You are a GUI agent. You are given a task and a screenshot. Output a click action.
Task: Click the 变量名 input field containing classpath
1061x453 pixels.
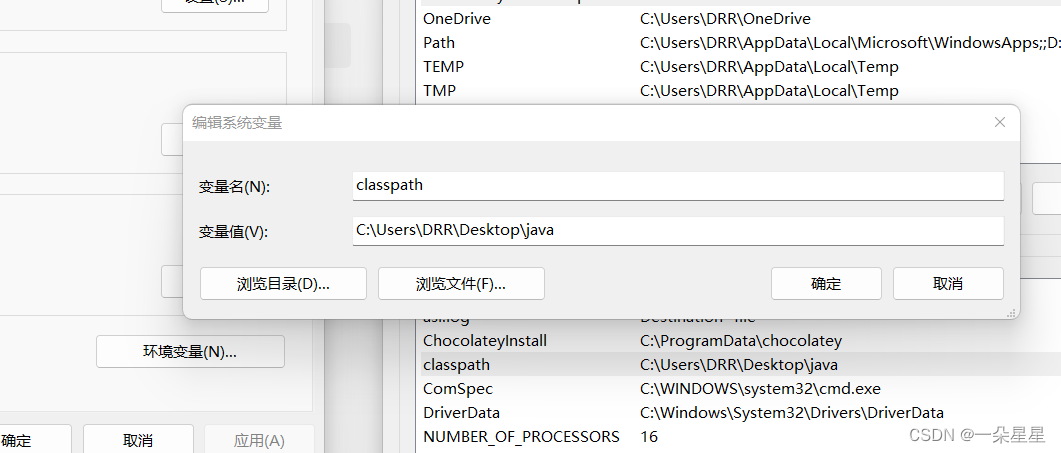[x=678, y=186]
